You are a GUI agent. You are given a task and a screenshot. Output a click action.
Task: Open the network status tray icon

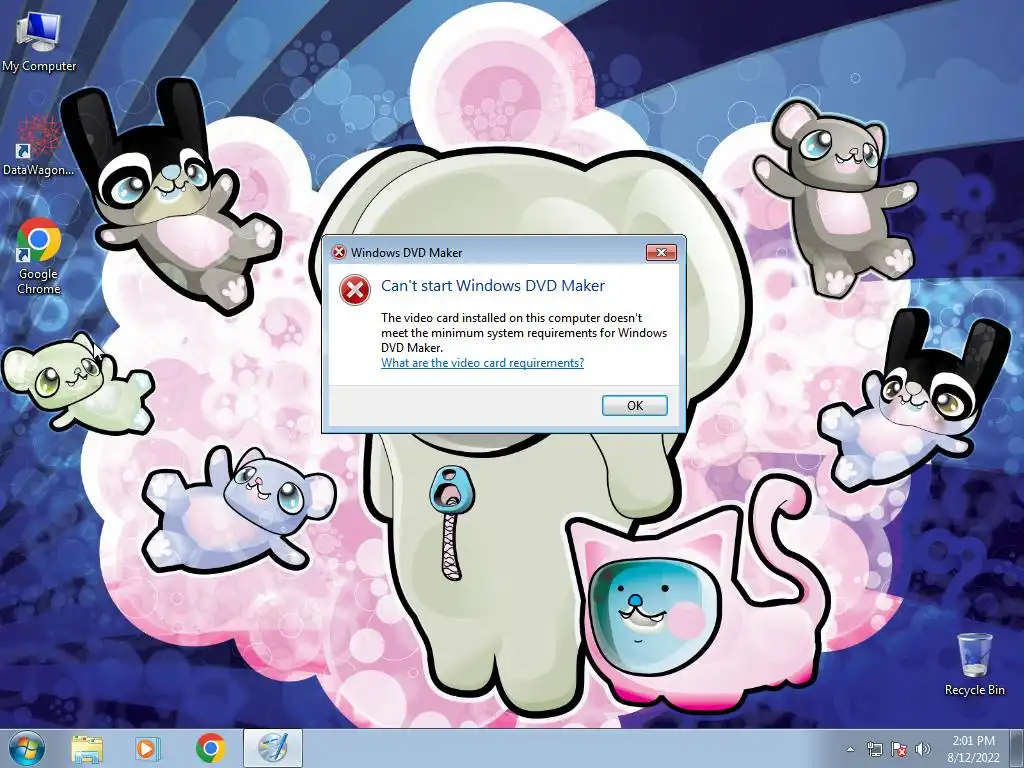coord(874,749)
